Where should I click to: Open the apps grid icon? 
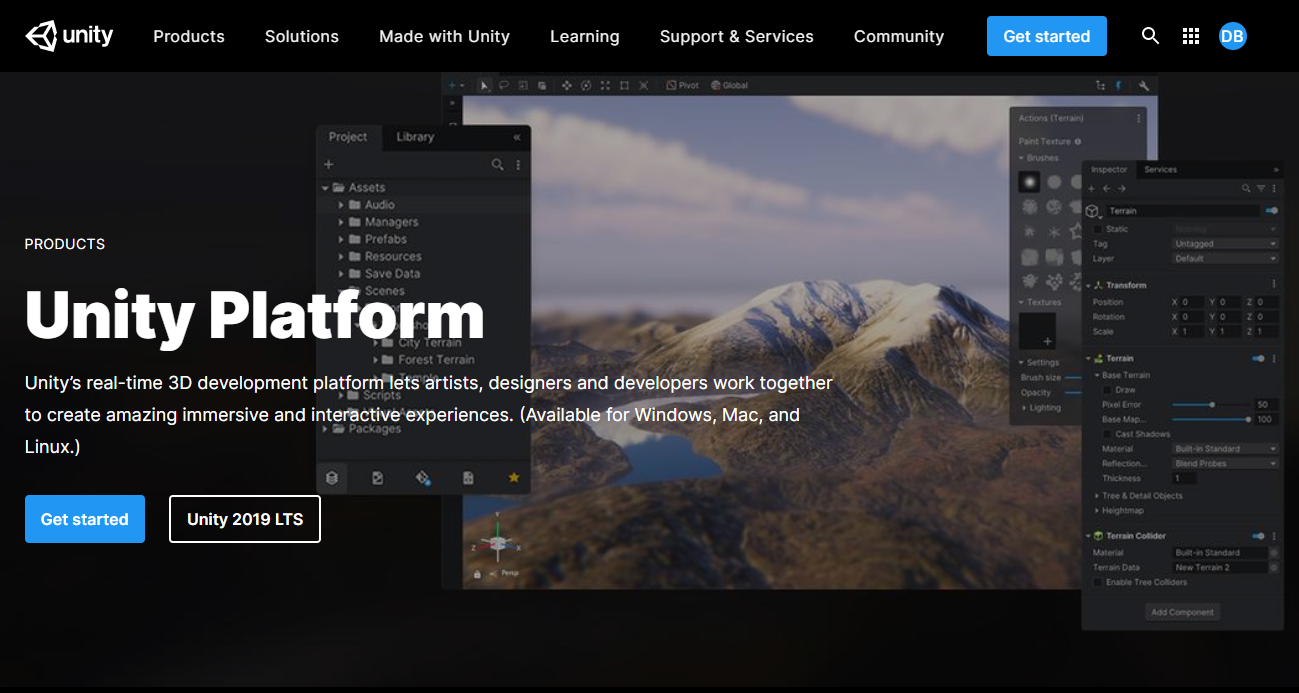coord(1190,36)
